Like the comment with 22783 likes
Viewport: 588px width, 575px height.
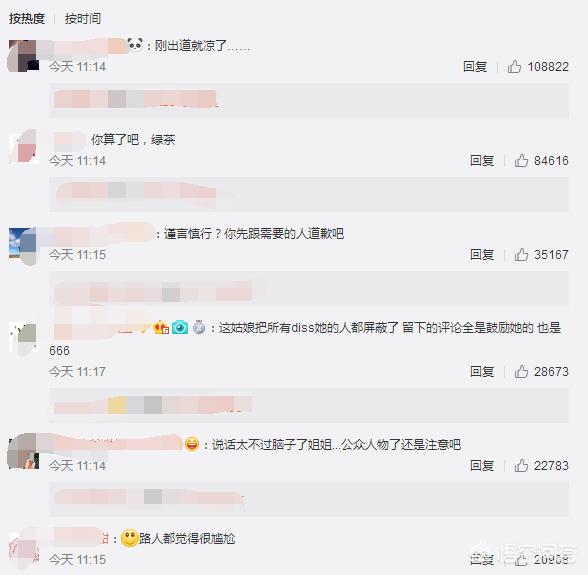tap(521, 465)
